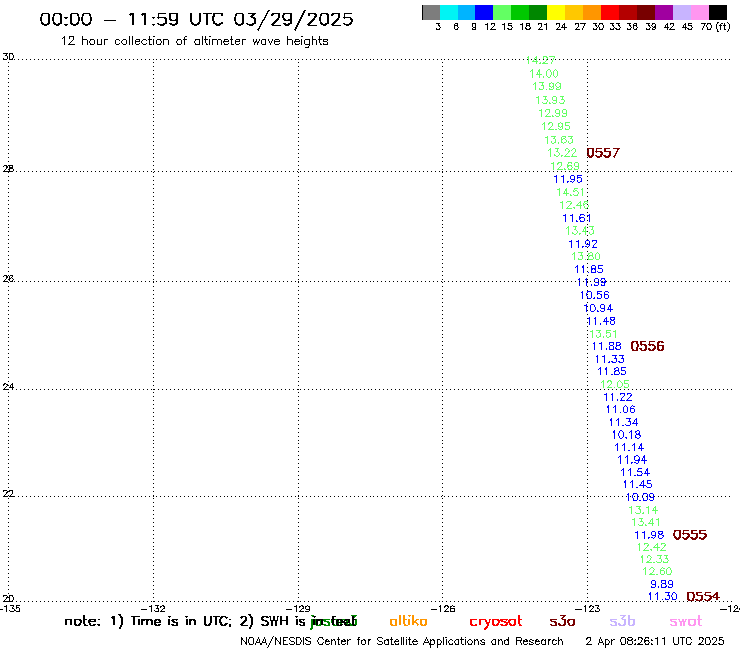Click the '12 hour collection' subtitle
Viewport: 740px width, 650px height.
click(194, 41)
